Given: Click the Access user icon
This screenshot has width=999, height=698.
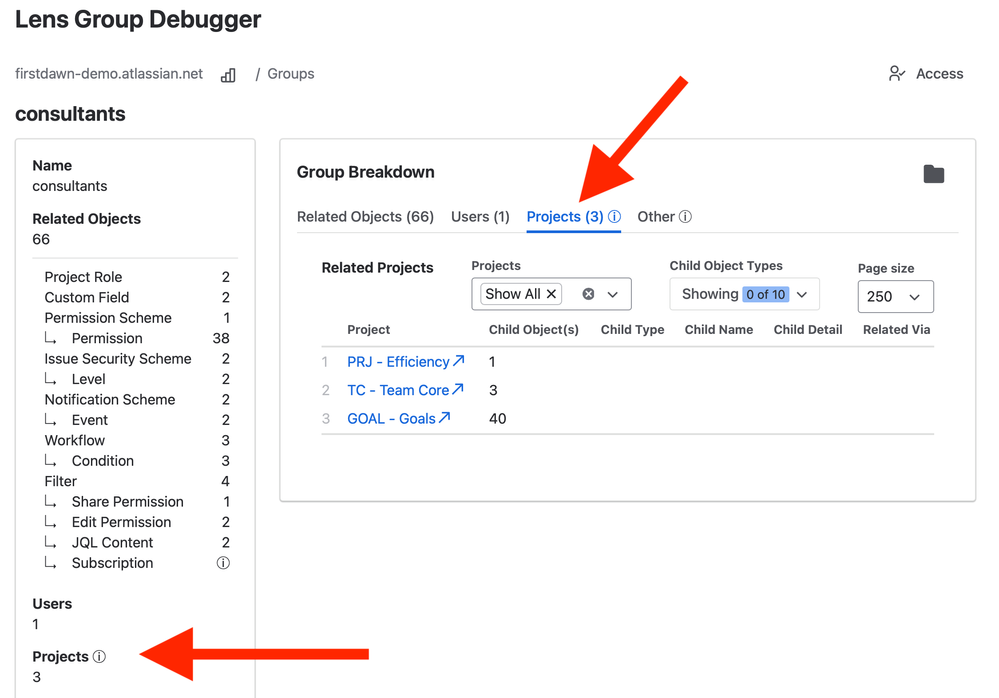Looking at the screenshot, I should (x=896, y=74).
